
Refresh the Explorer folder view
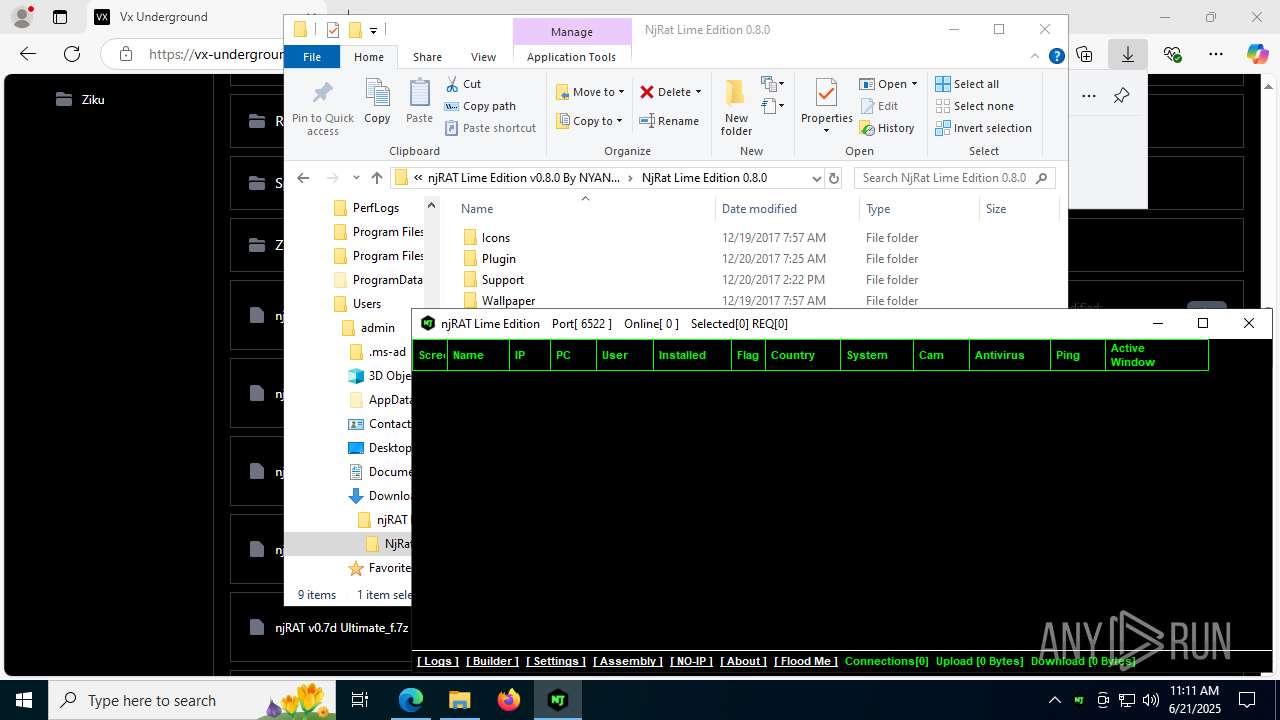(834, 178)
